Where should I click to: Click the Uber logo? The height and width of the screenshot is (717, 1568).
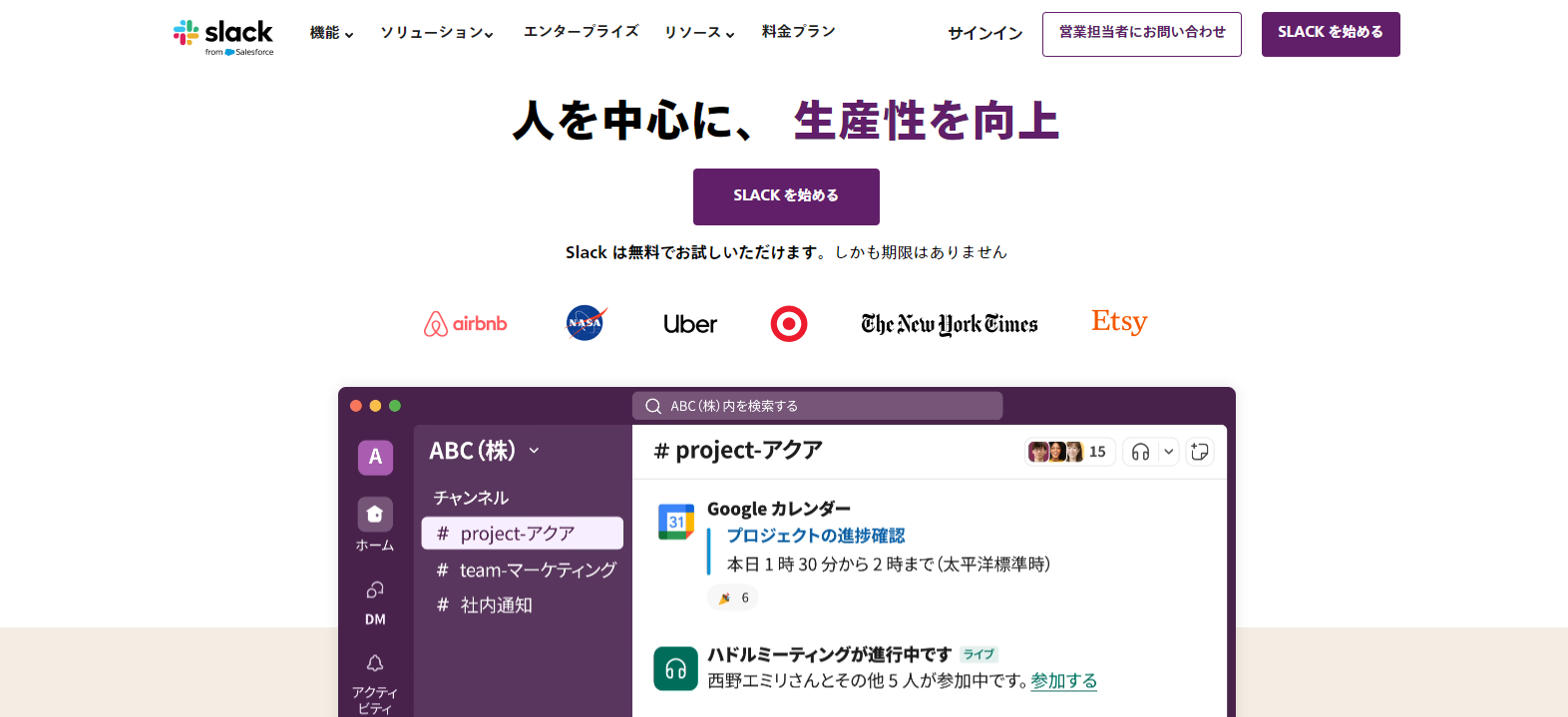(x=690, y=324)
